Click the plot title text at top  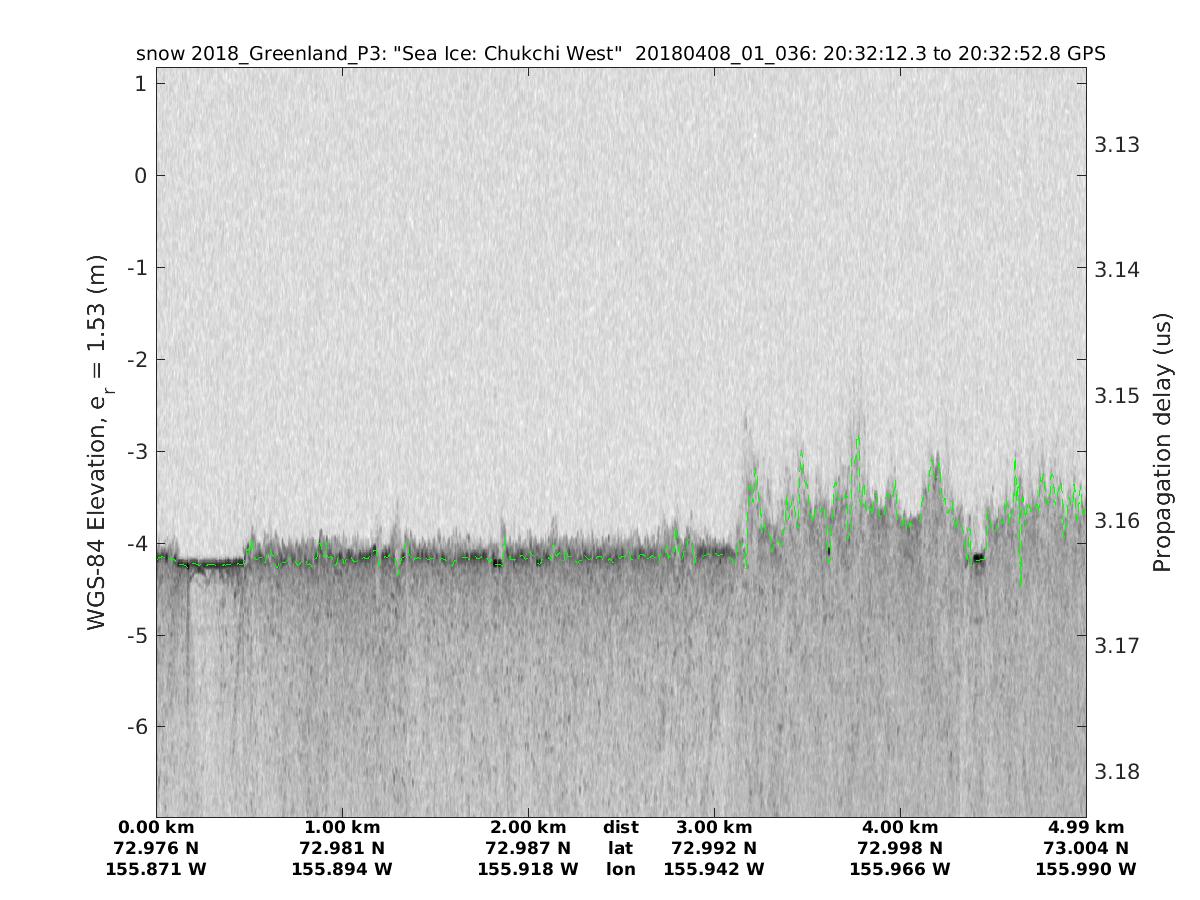click(620, 54)
